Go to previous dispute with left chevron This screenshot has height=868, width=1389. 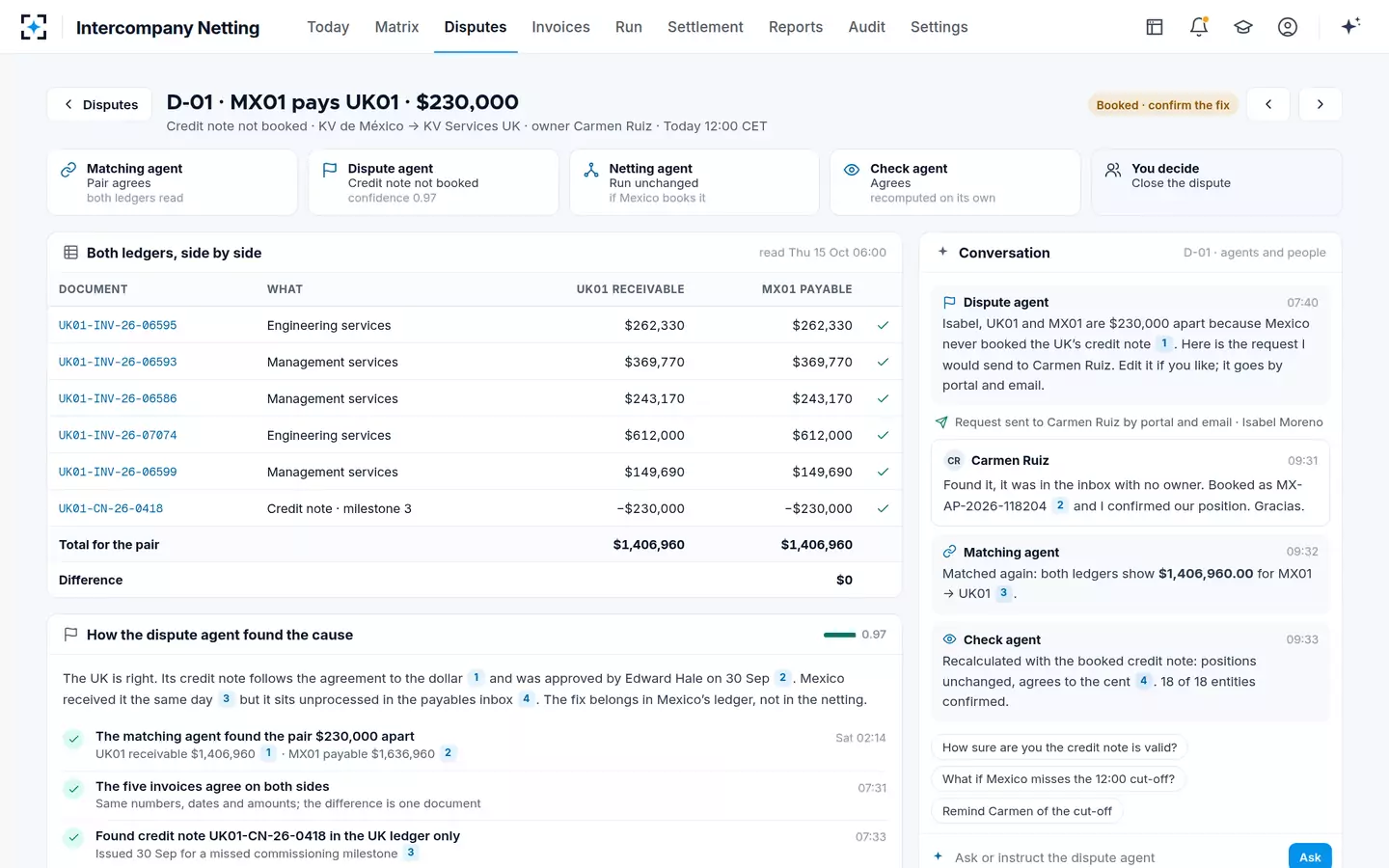pyautogui.click(x=1268, y=104)
